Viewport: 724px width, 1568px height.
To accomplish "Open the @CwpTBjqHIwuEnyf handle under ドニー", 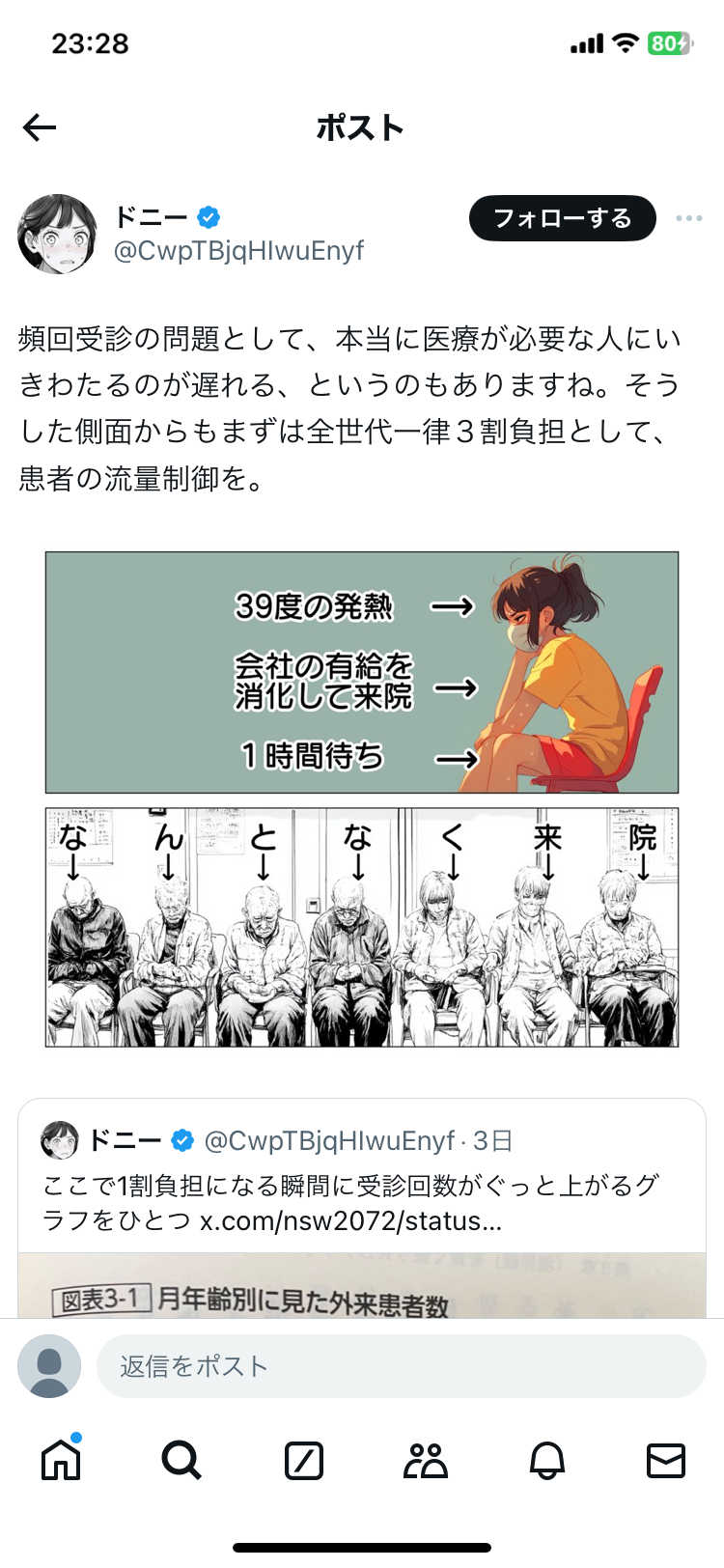I will pyautogui.click(x=239, y=251).
